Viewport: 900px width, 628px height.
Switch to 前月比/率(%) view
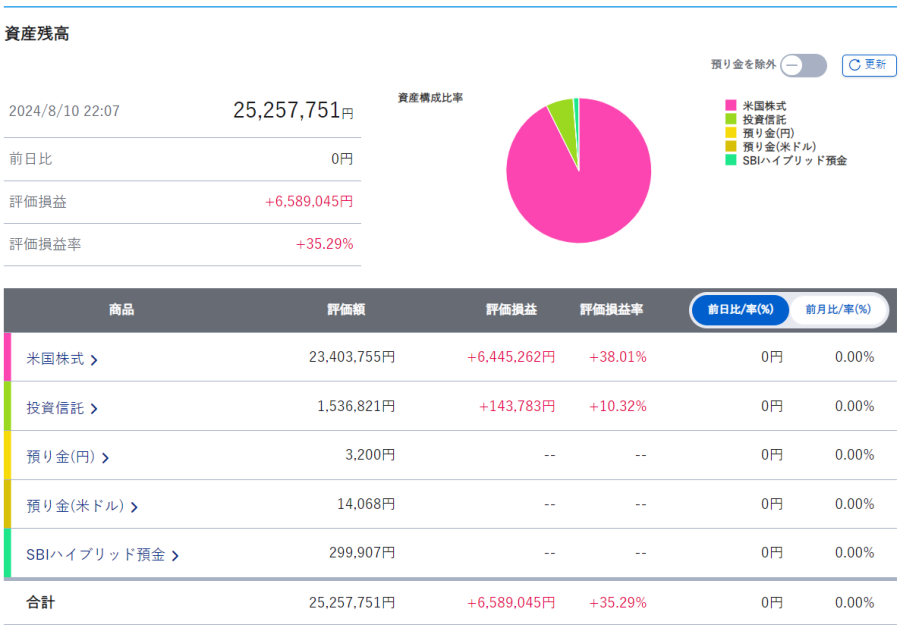837,310
